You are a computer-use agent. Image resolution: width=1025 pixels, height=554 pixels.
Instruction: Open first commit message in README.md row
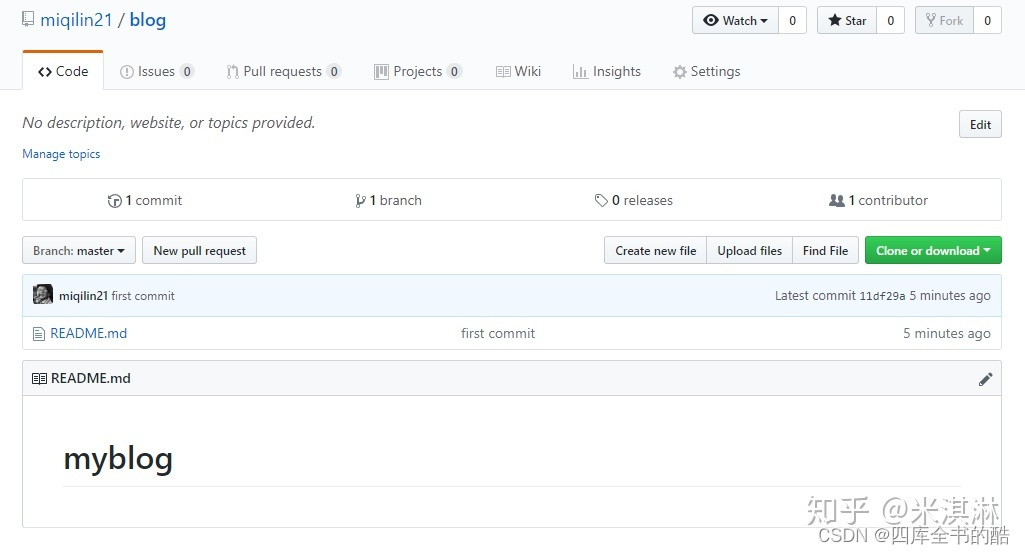[498, 334]
